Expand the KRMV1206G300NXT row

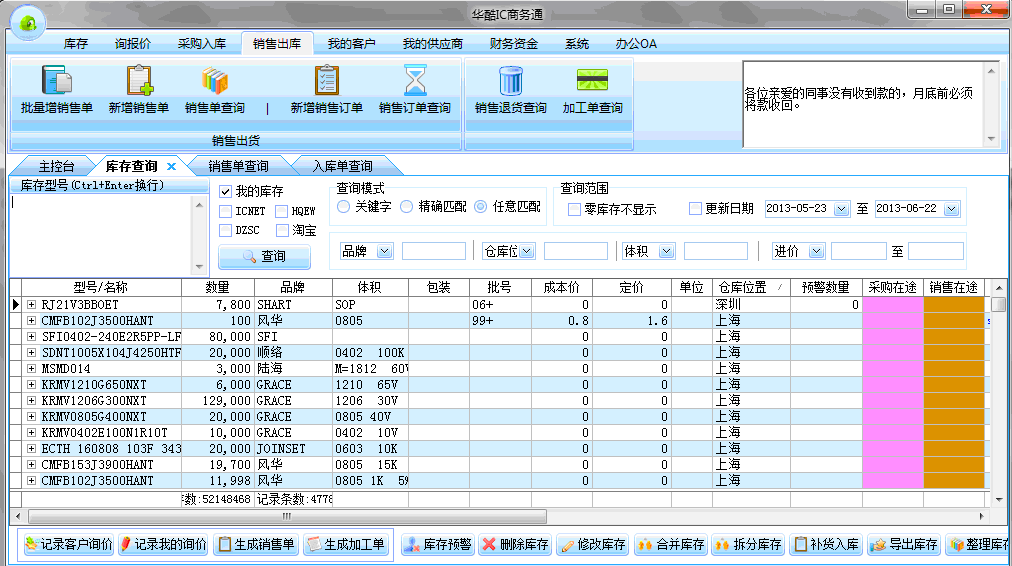pos(31,401)
